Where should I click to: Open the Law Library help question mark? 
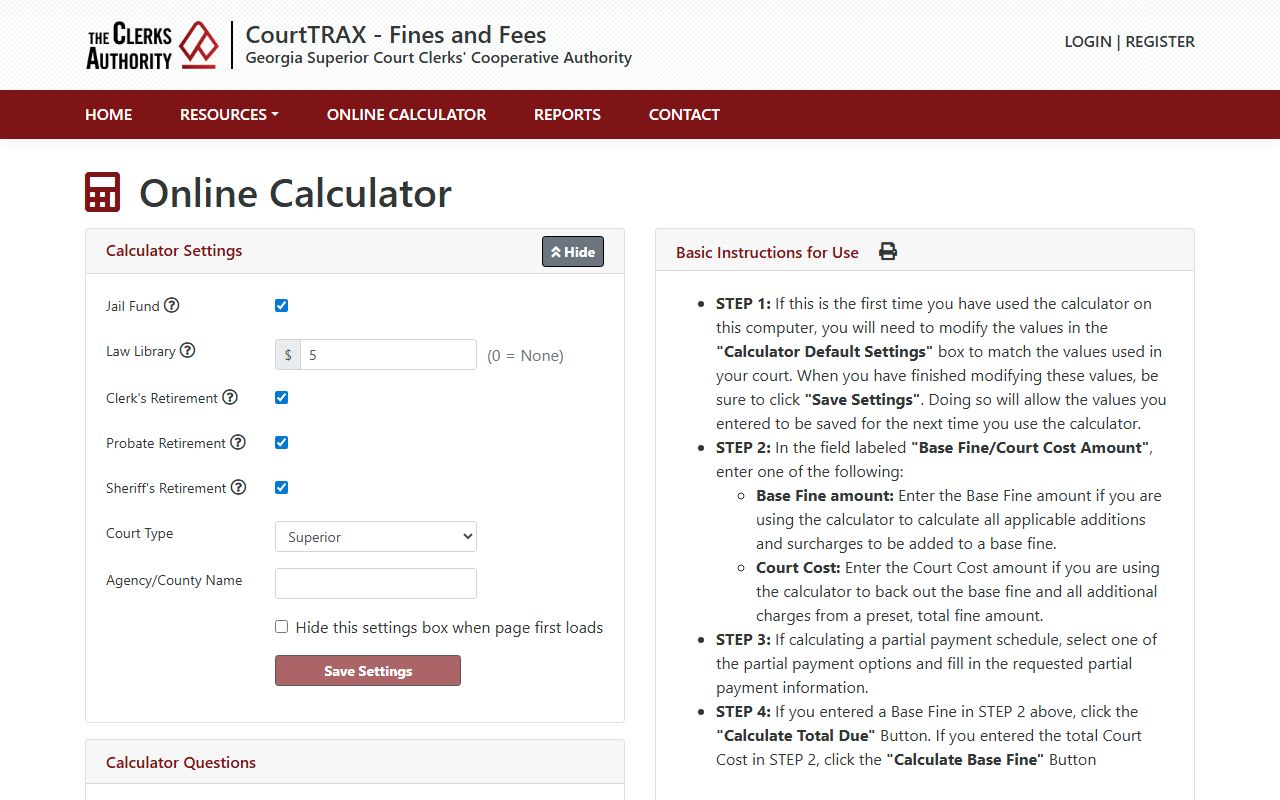click(187, 350)
